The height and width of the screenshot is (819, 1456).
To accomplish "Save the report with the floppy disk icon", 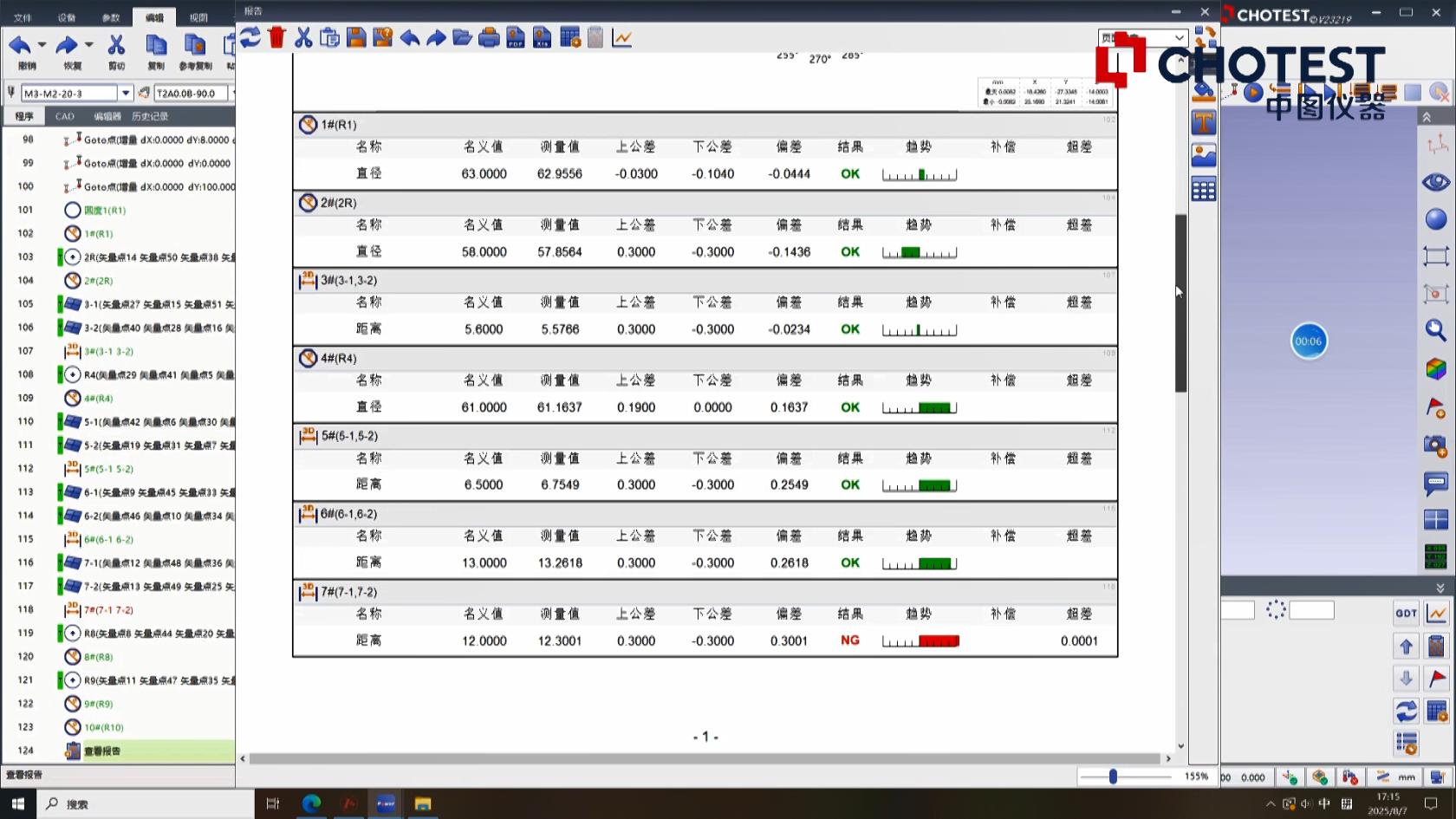I will (x=356, y=37).
